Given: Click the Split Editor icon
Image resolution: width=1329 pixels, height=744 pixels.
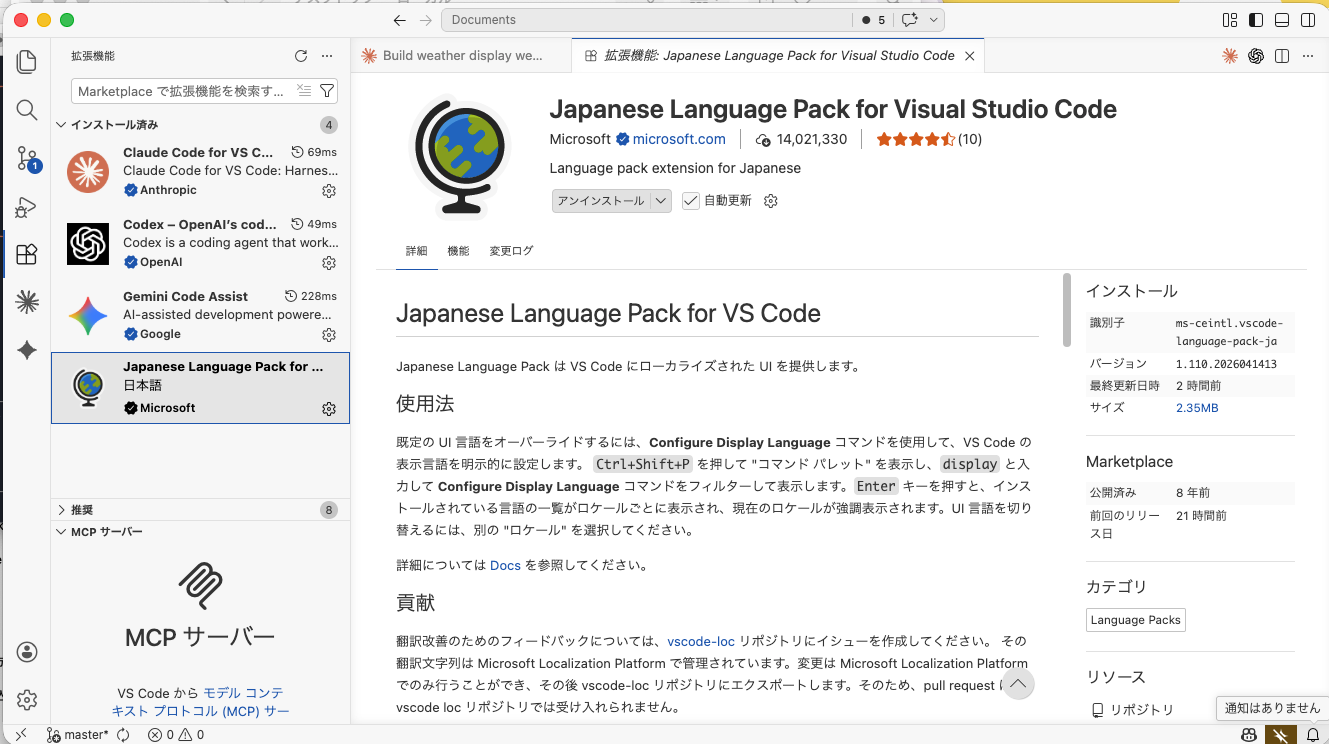Looking at the screenshot, I should click(x=1282, y=56).
